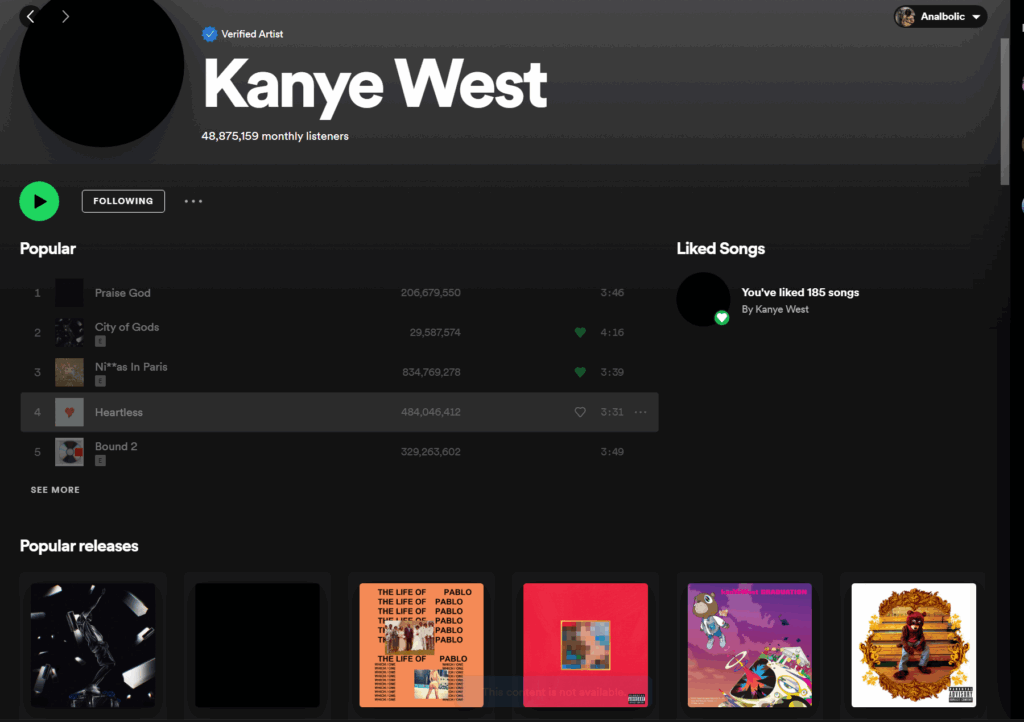Open the purple Graduation bear album cover
This screenshot has width=1024, height=722.
[750, 645]
